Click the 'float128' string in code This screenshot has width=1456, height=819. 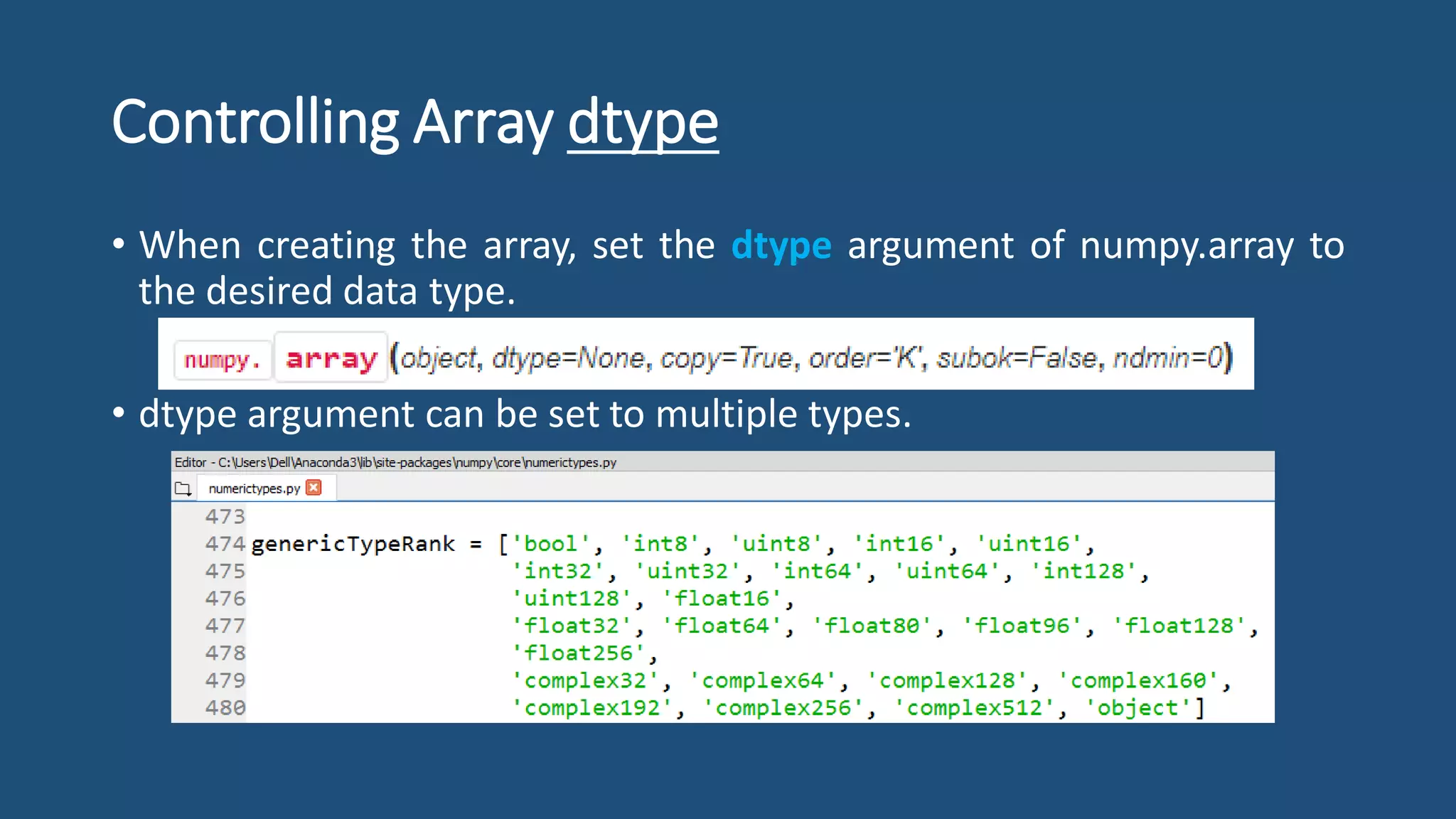pyautogui.click(x=1179, y=626)
